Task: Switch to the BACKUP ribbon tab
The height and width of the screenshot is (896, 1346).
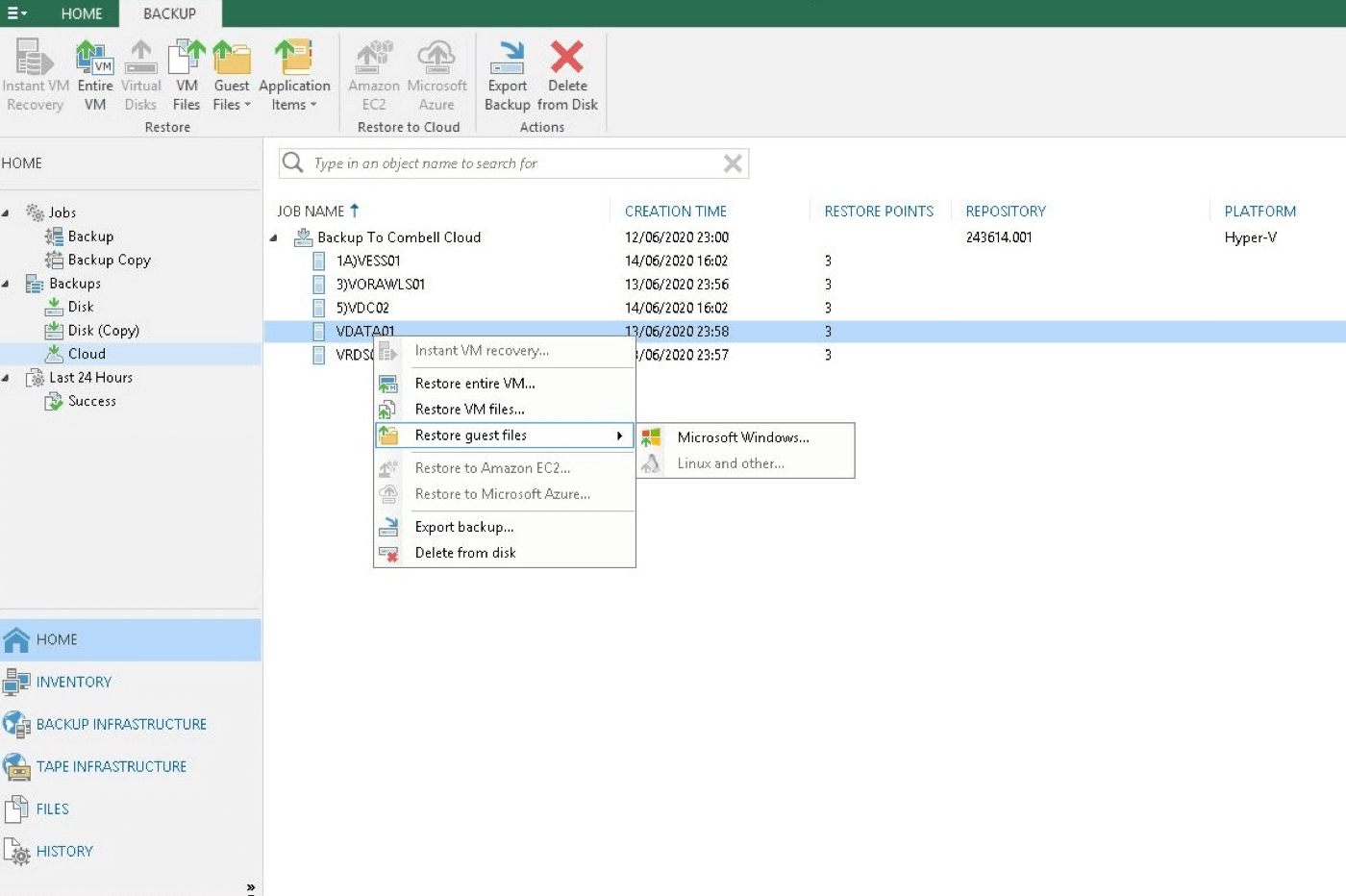Action: (169, 13)
